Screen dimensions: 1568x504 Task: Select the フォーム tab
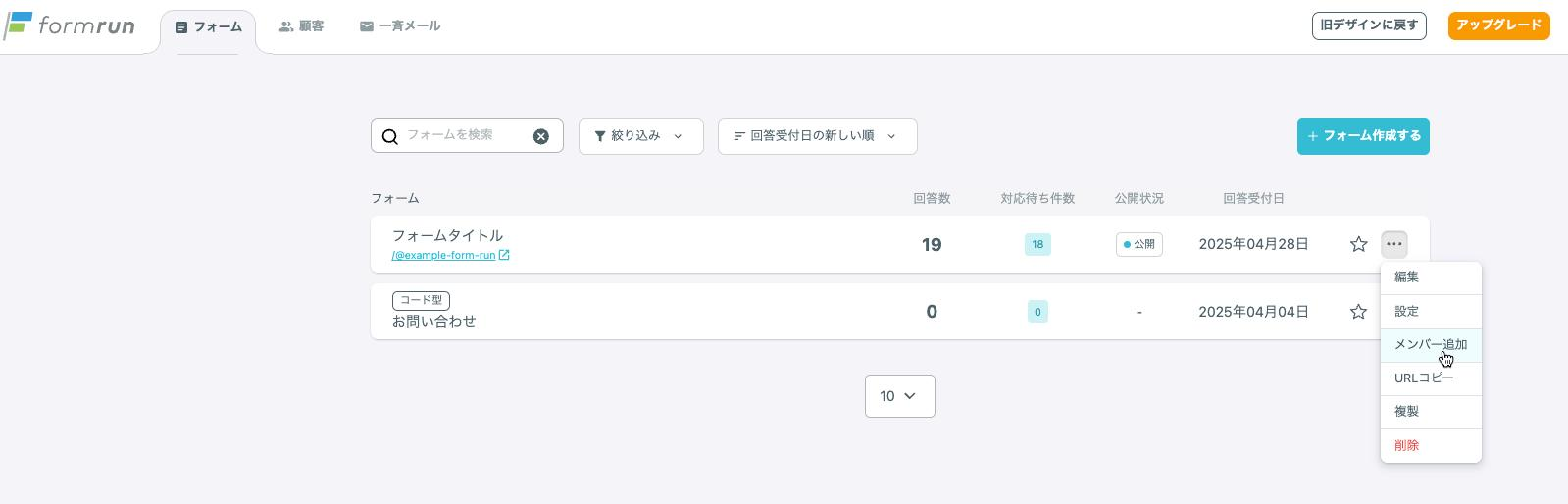click(208, 27)
